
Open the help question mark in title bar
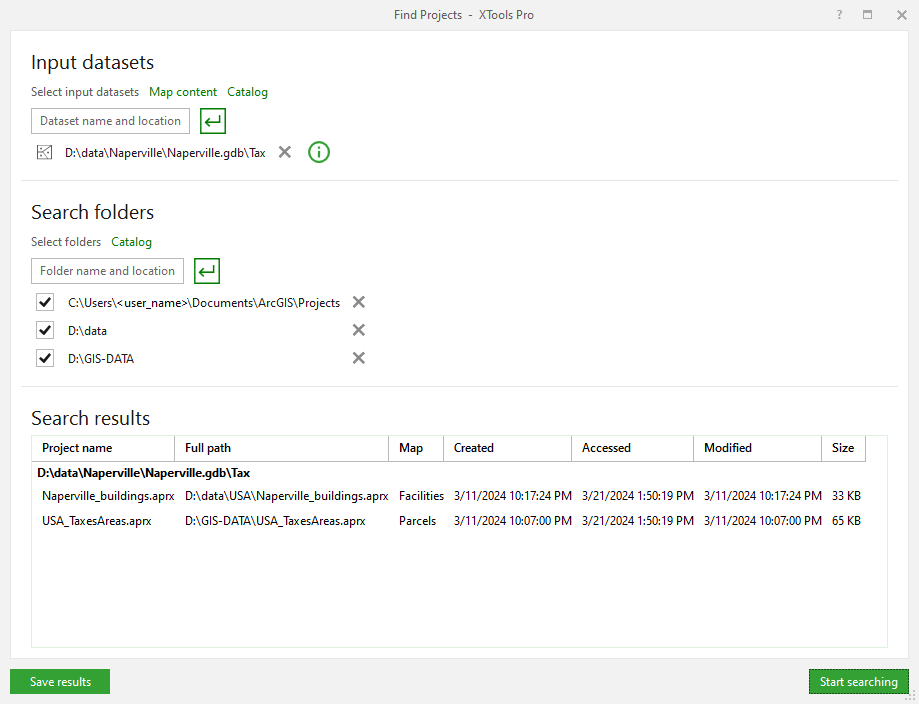point(839,15)
